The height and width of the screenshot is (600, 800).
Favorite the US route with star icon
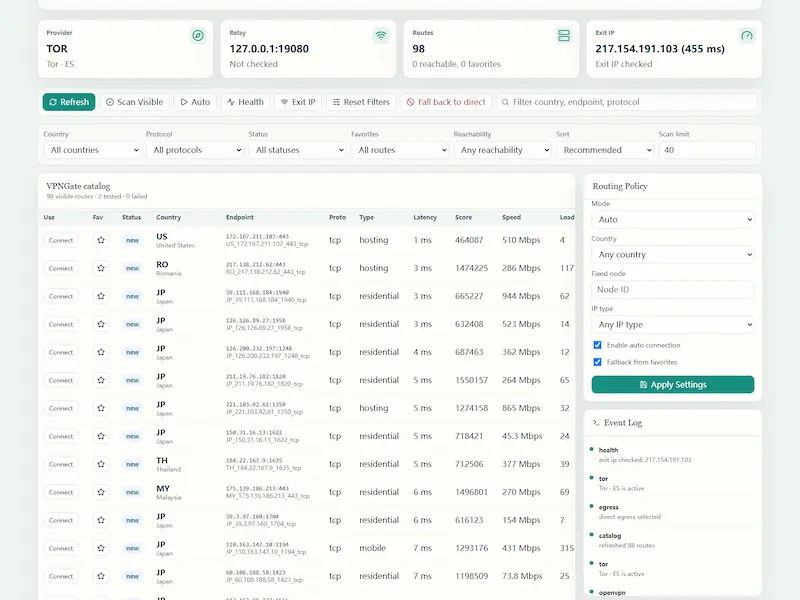tap(101, 240)
